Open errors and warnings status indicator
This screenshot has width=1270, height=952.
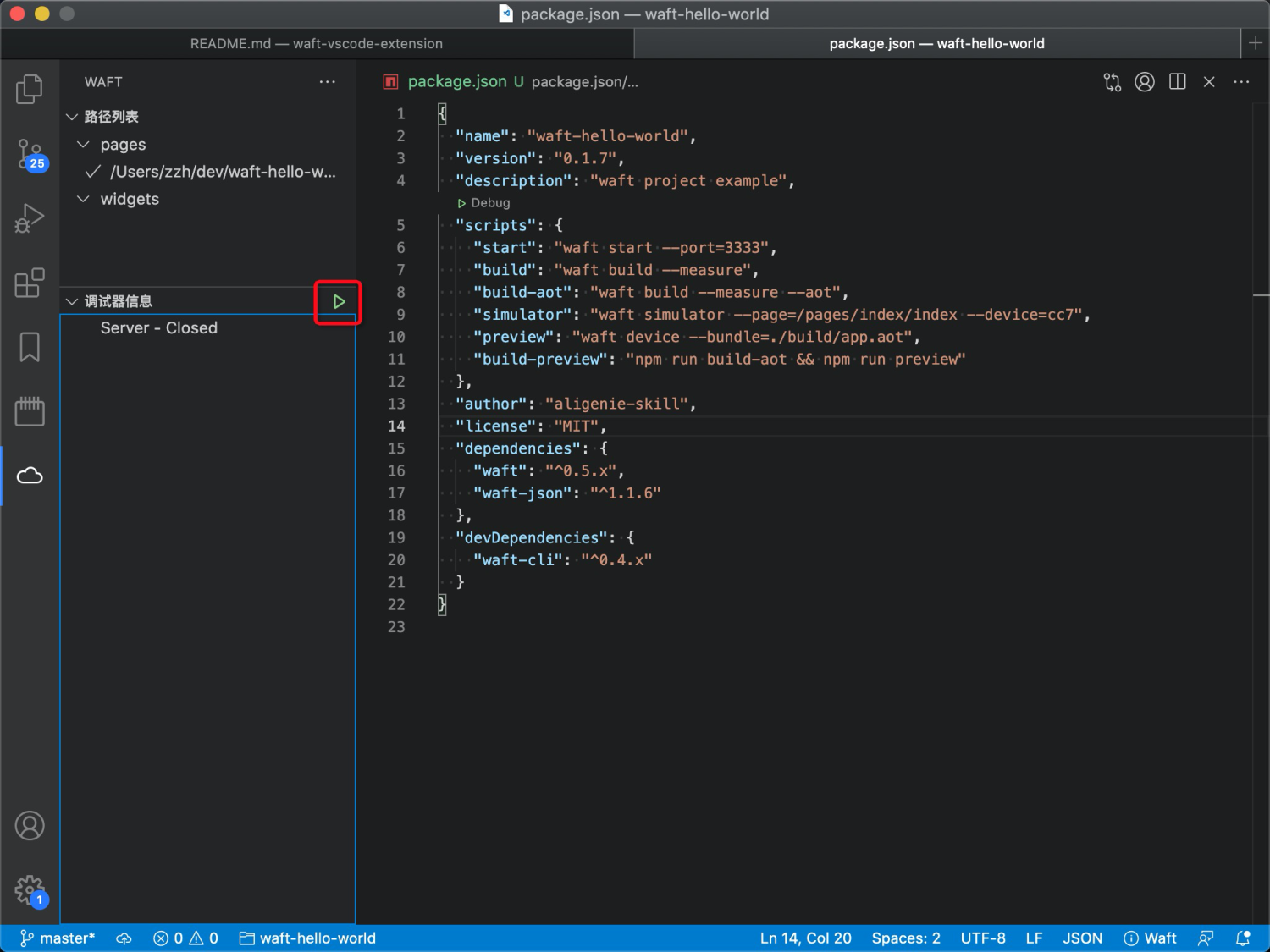point(186,938)
